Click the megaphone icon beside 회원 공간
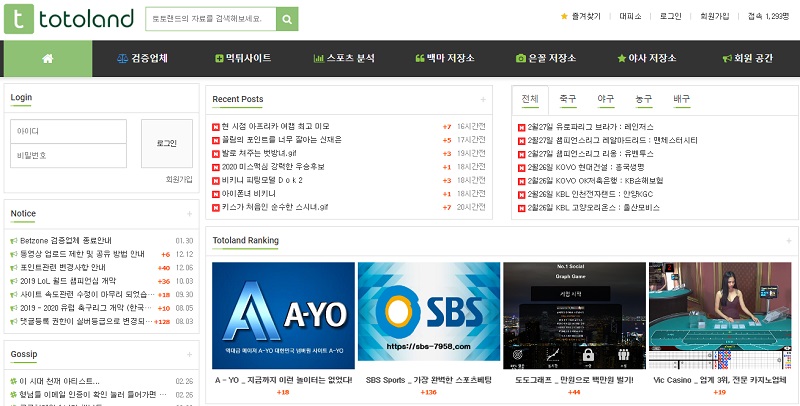This screenshot has width=800, height=406. point(727,59)
